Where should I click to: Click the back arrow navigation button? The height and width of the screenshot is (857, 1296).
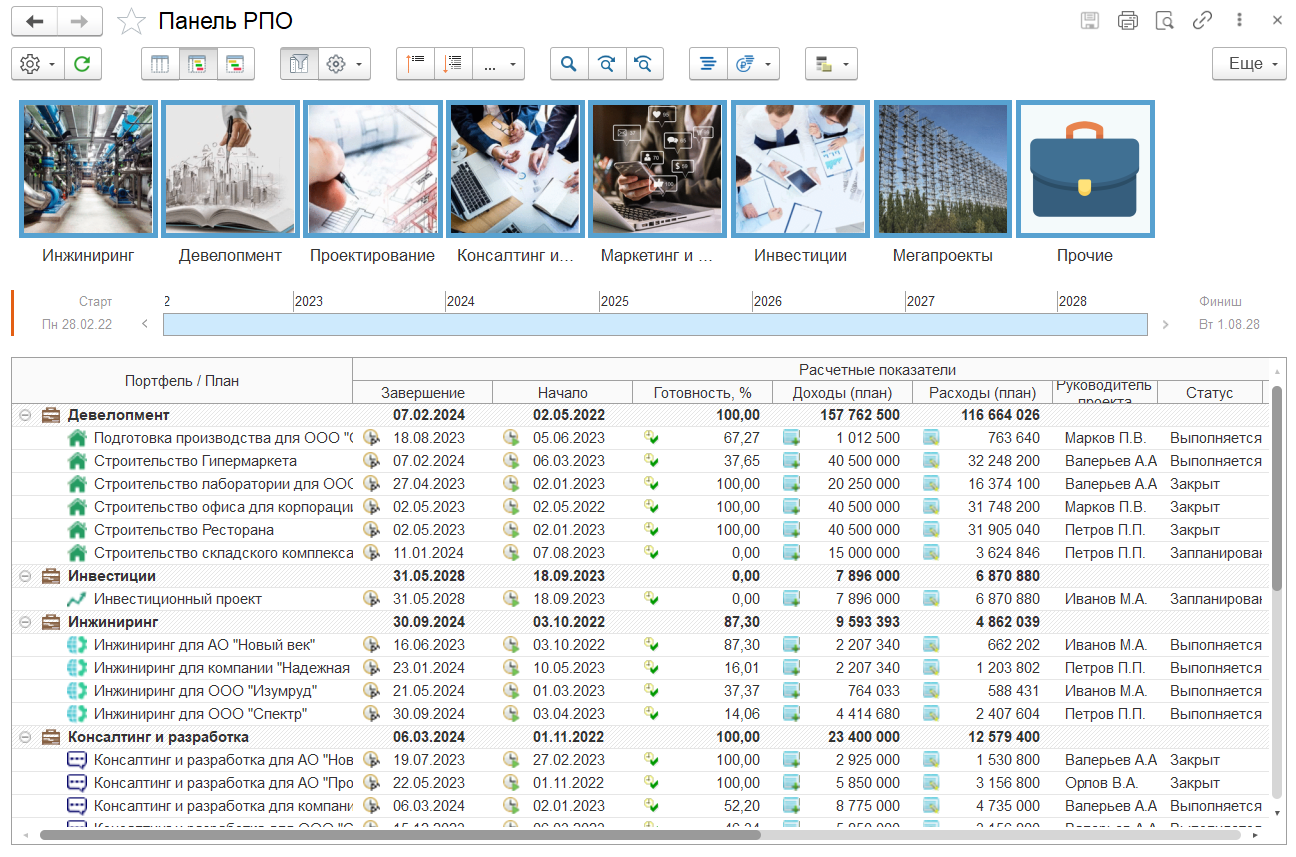tap(35, 21)
